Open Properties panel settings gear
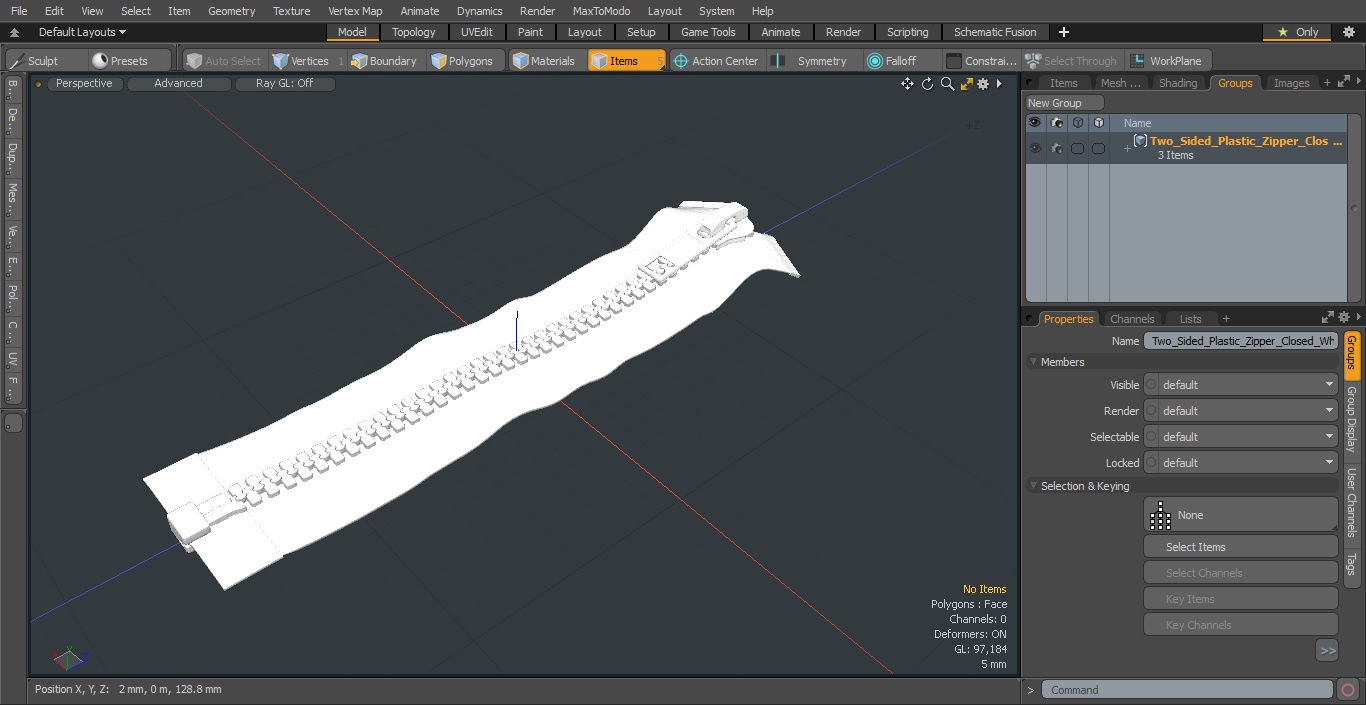Viewport: 1366px width, 705px height. pyautogui.click(x=1344, y=318)
